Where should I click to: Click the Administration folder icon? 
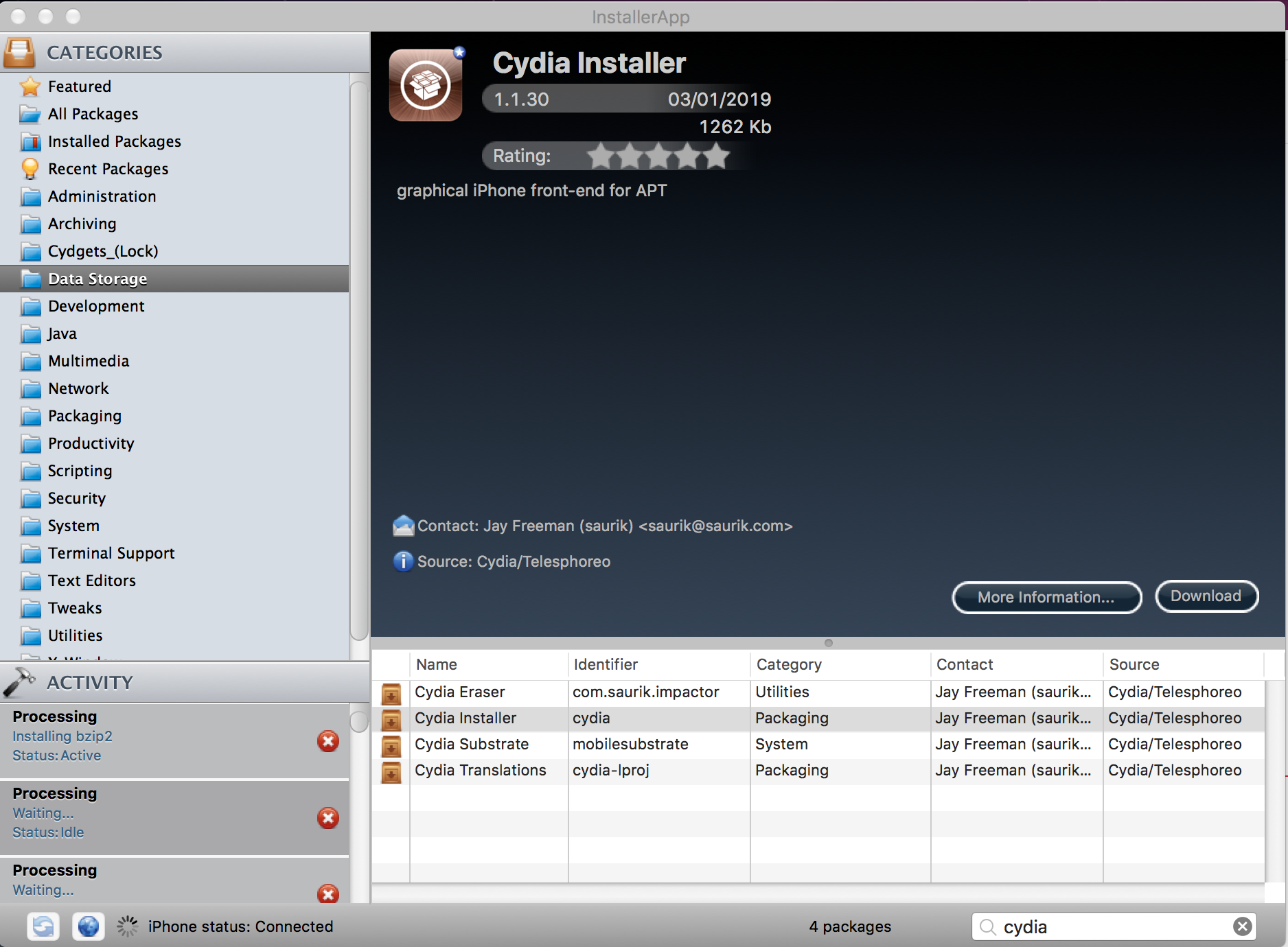click(30, 196)
